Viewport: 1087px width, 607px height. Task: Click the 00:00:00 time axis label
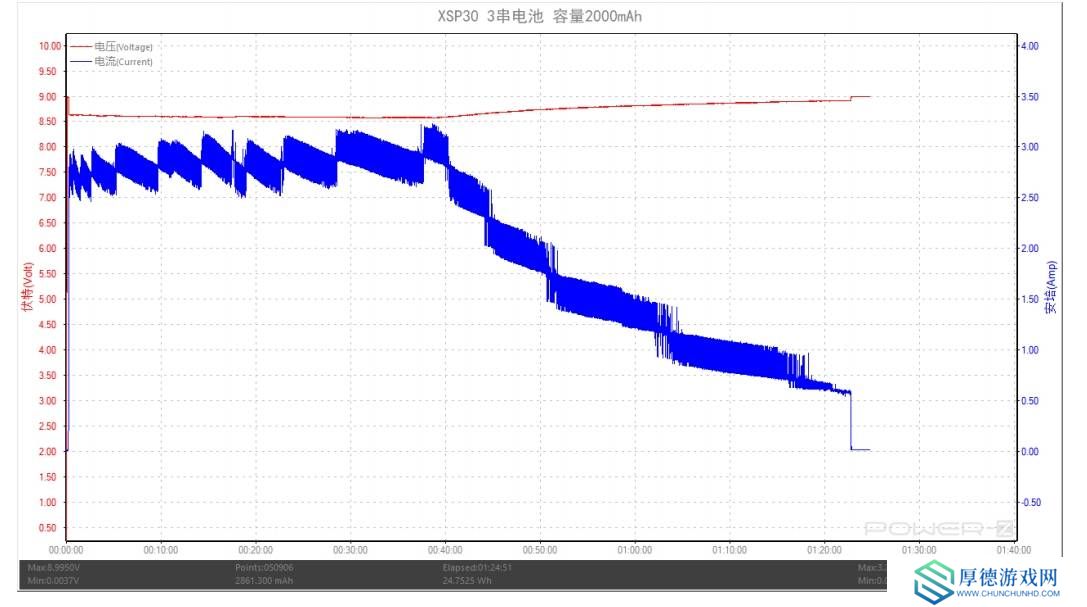(66, 550)
